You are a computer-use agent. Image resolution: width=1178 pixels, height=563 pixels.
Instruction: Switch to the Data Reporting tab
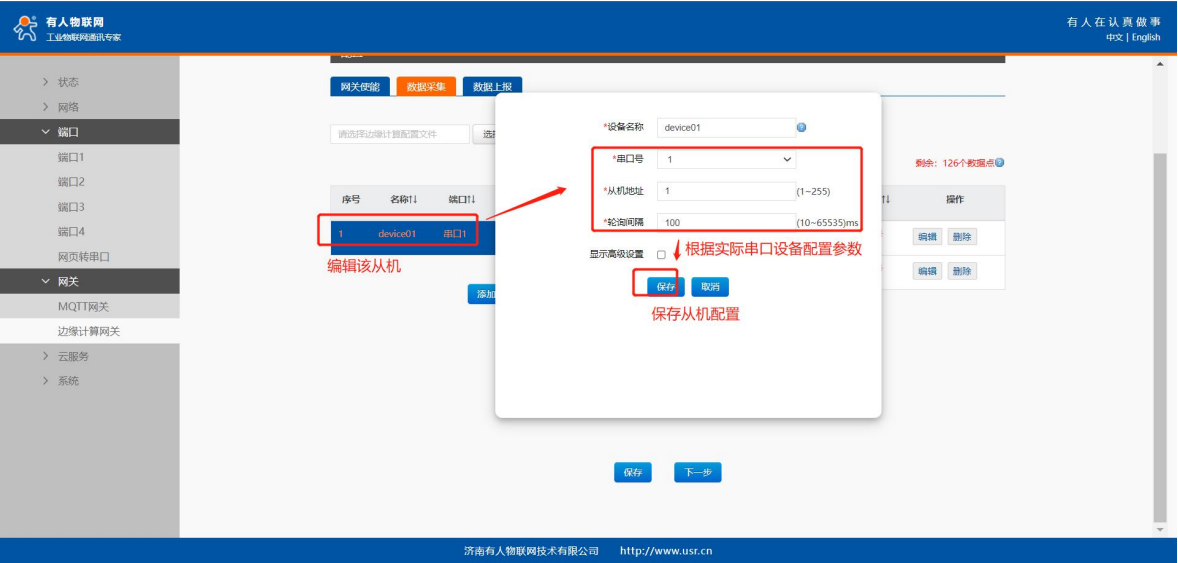[x=492, y=87]
